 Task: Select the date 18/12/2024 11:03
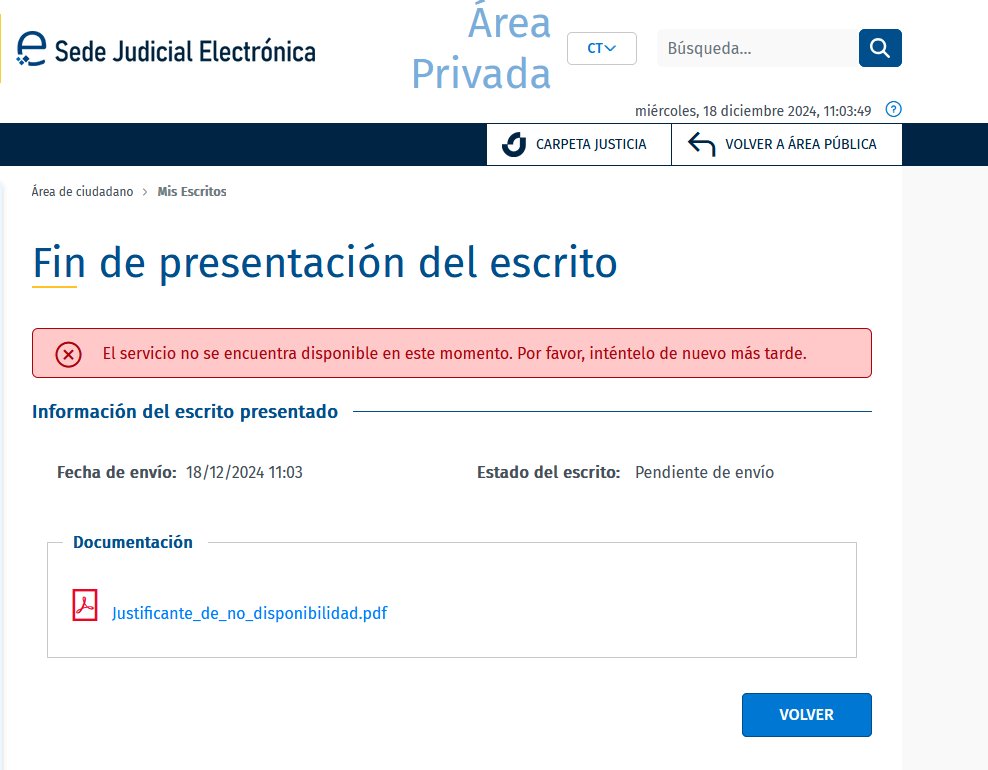244,473
